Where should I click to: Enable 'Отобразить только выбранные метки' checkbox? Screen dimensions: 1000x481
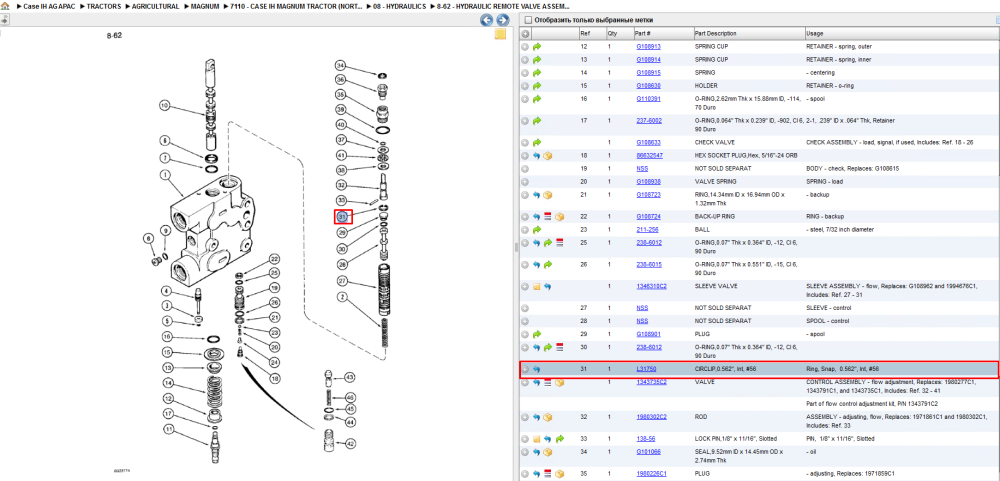click(527, 20)
